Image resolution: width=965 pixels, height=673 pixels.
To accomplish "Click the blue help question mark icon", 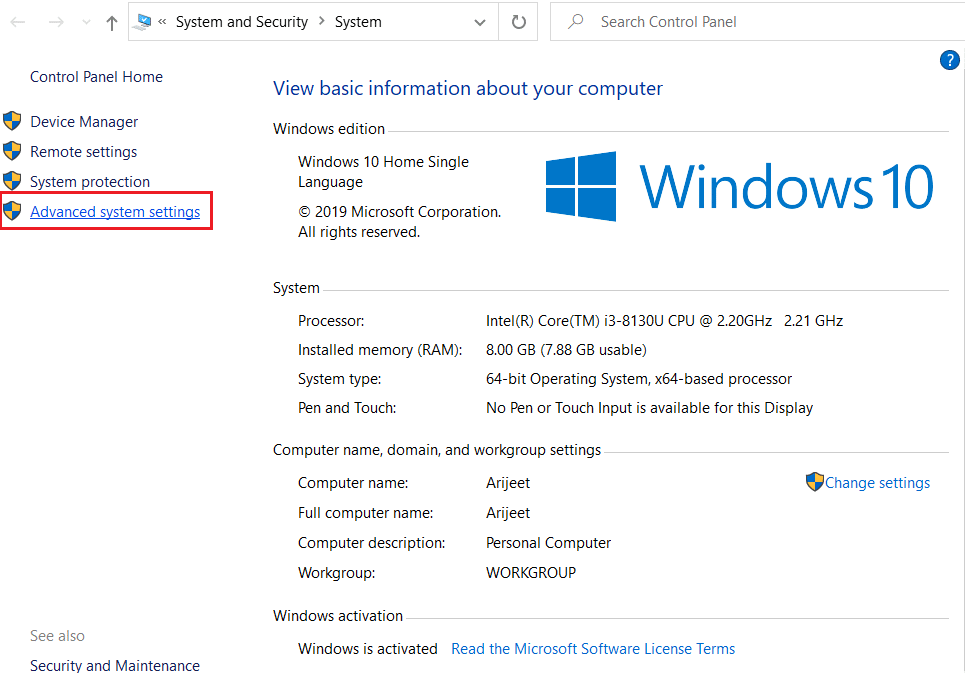I will point(950,61).
